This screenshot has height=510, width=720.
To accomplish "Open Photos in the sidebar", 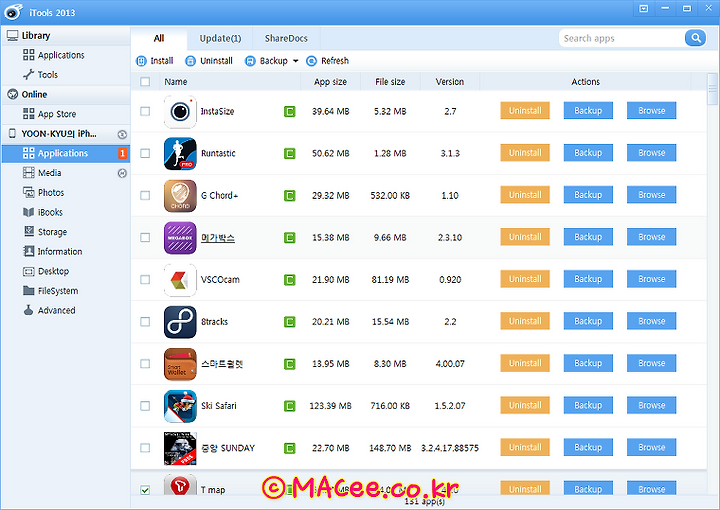I will coord(66,193).
